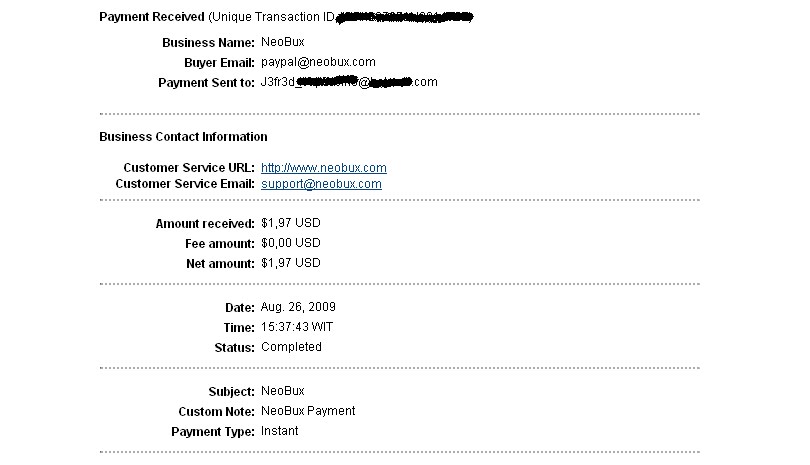Open the http://www.neobux.com customer service link
Image resolution: width=810 pixels, height=465 pixels.
tap(323, 168)
